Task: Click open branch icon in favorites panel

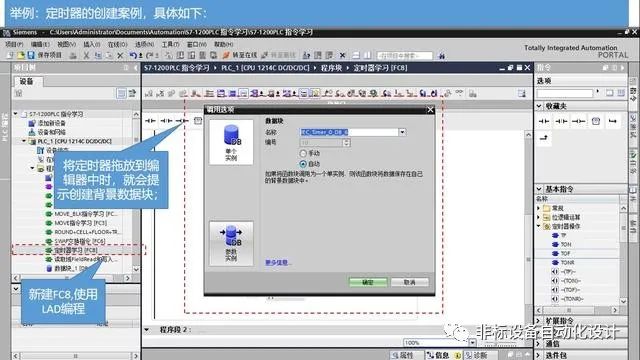Action: (613, 121)
